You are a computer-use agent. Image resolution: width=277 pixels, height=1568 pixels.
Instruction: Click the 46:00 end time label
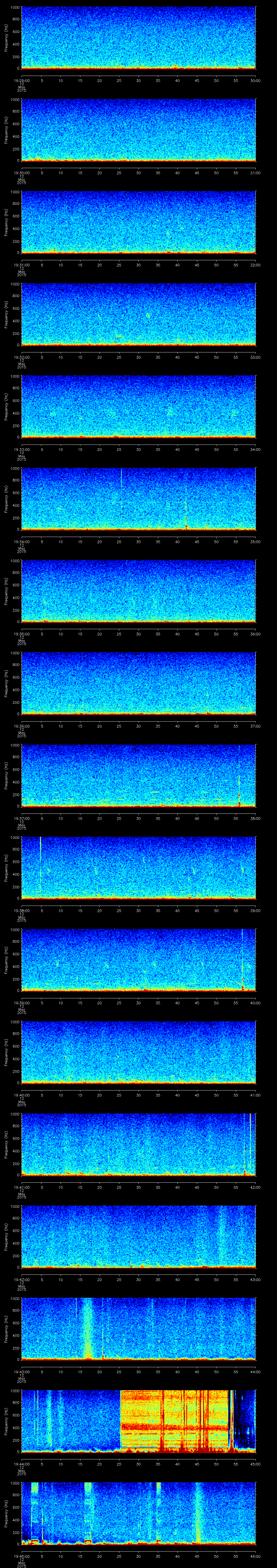coord(255,1556)
